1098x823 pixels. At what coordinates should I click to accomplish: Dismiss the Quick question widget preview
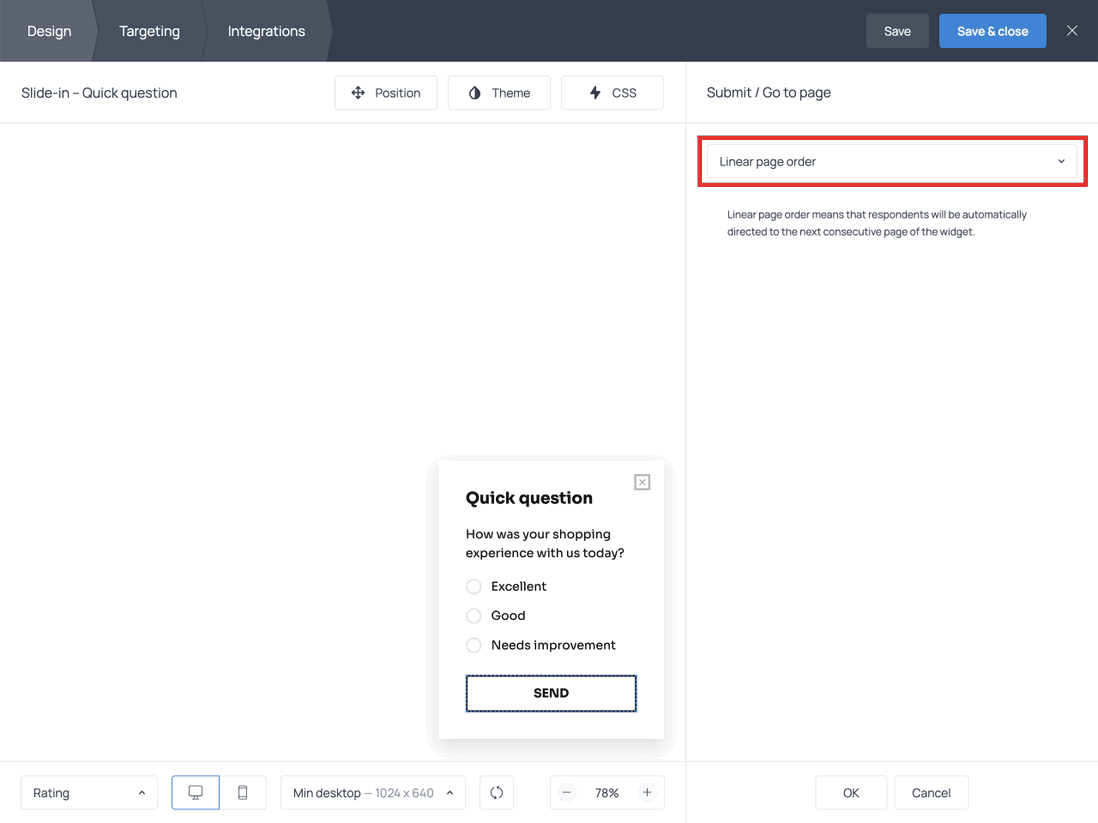(x=641, y=481)
